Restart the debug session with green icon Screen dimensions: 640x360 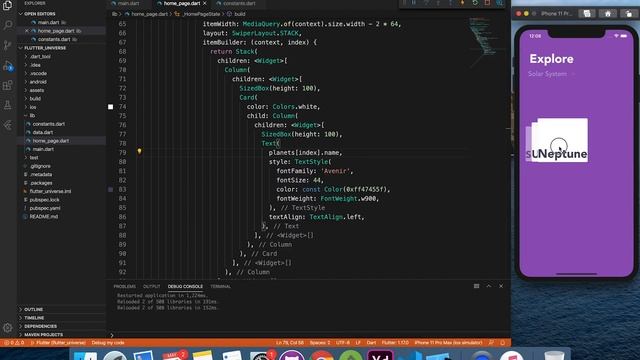point(475,3)
